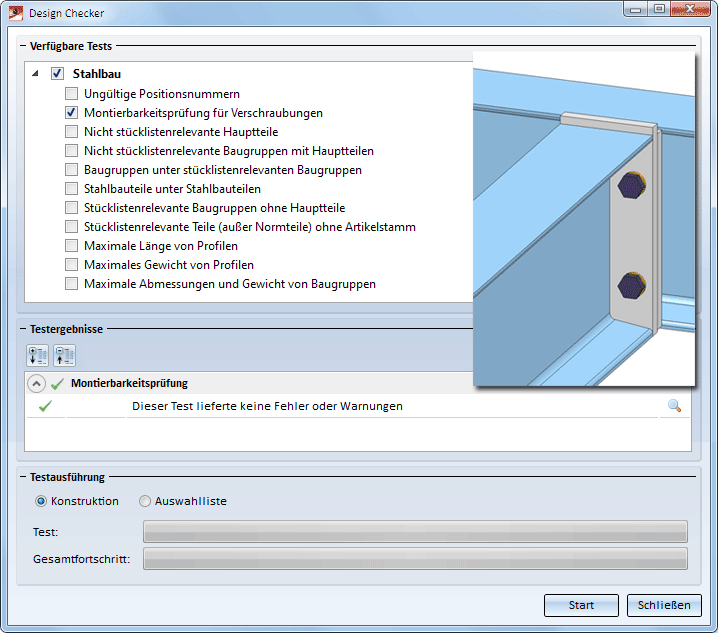Collapse the Montierbarkeitsprüfung result group
The image size is (718, 633).
click(37, 383)
